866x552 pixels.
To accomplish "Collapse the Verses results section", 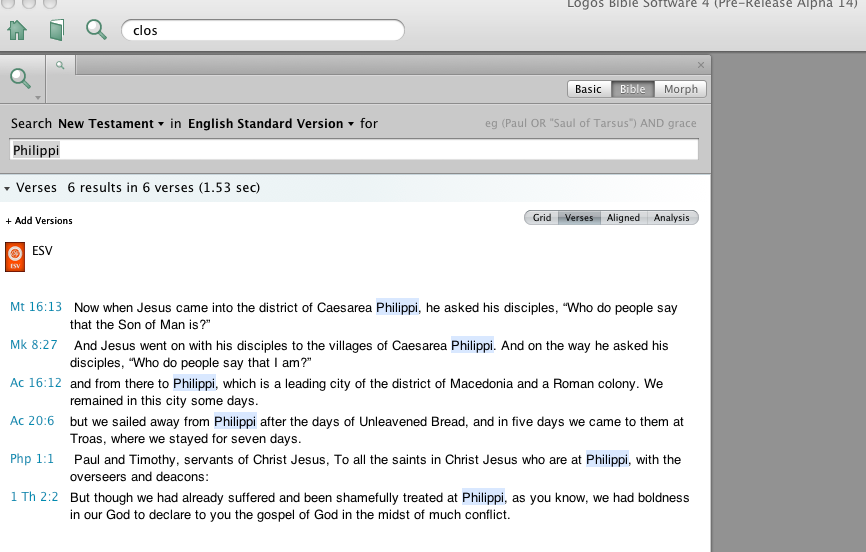I will click(7, 188).
